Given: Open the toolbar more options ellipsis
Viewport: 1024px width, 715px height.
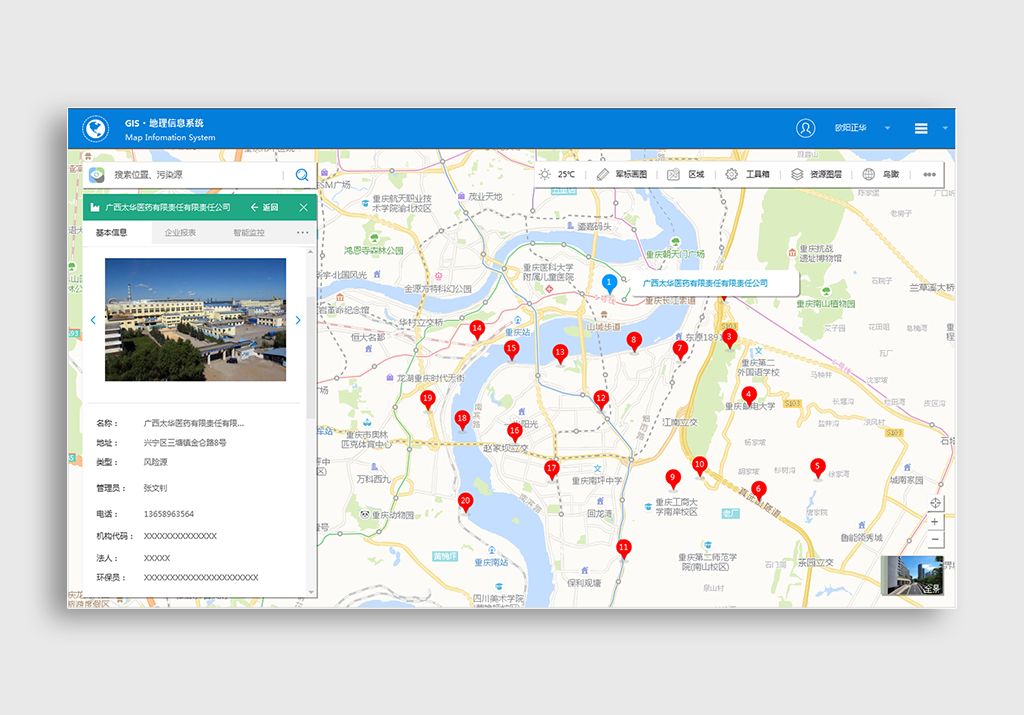Looking at the screenshot, I should click(x=929, y=174).
